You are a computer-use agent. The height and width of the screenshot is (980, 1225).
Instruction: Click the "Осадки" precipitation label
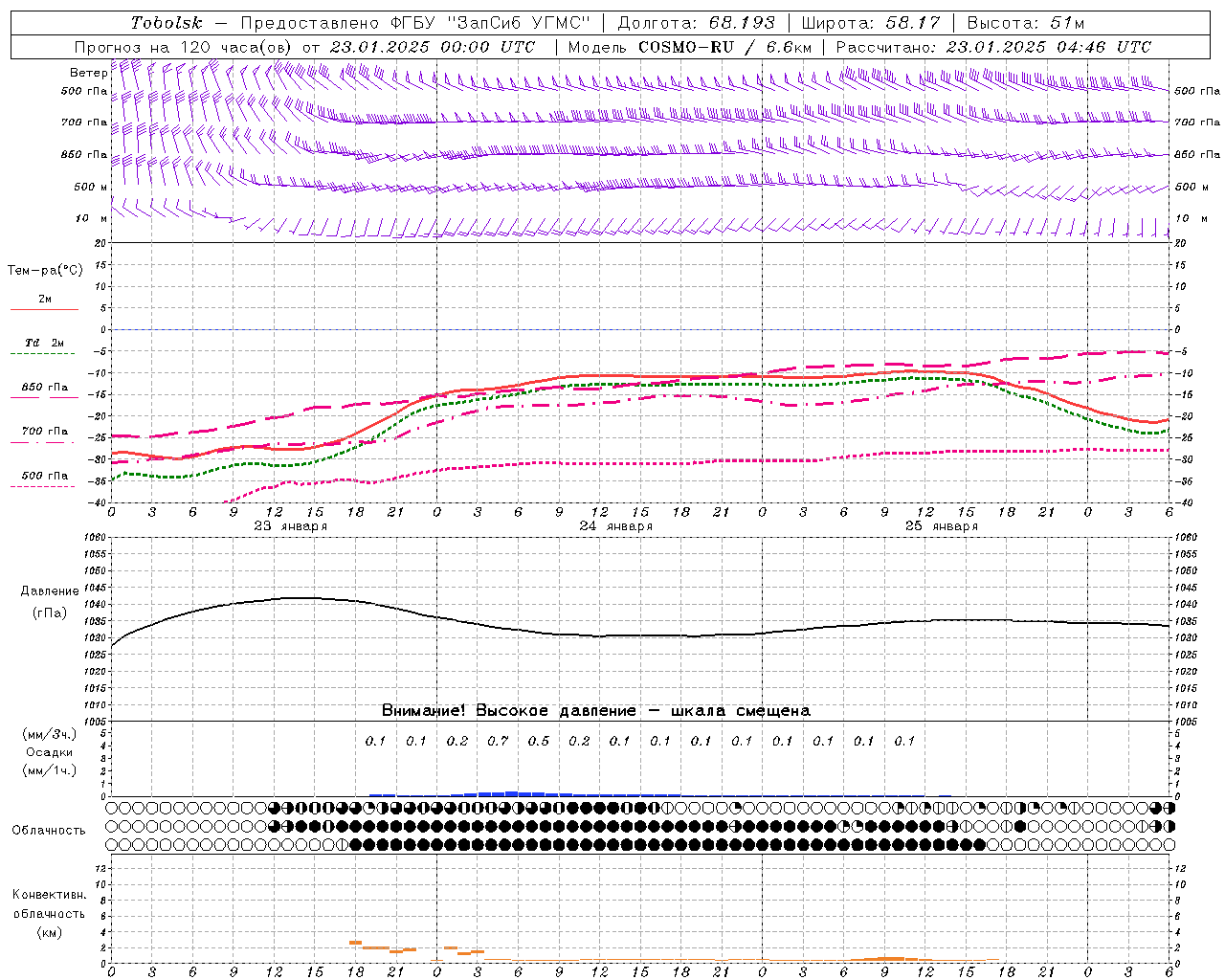(x=50, y=752)
